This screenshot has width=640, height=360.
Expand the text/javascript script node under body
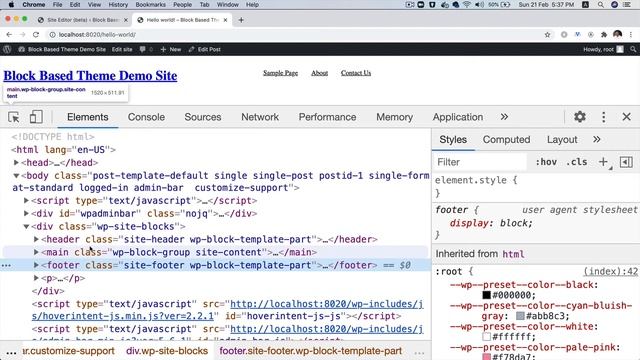click(26, 201)
